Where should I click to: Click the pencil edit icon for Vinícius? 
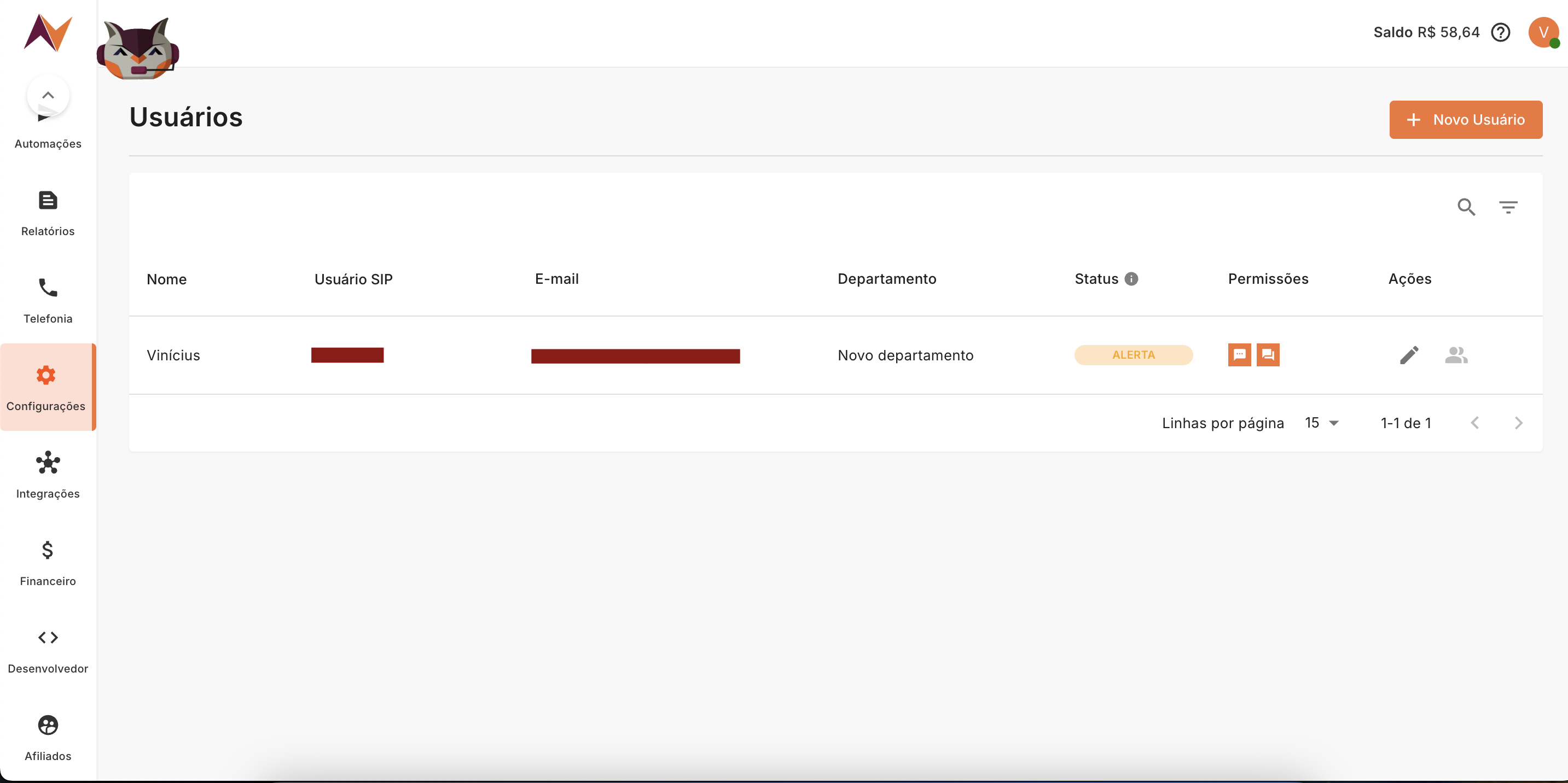coord(1409,355)
